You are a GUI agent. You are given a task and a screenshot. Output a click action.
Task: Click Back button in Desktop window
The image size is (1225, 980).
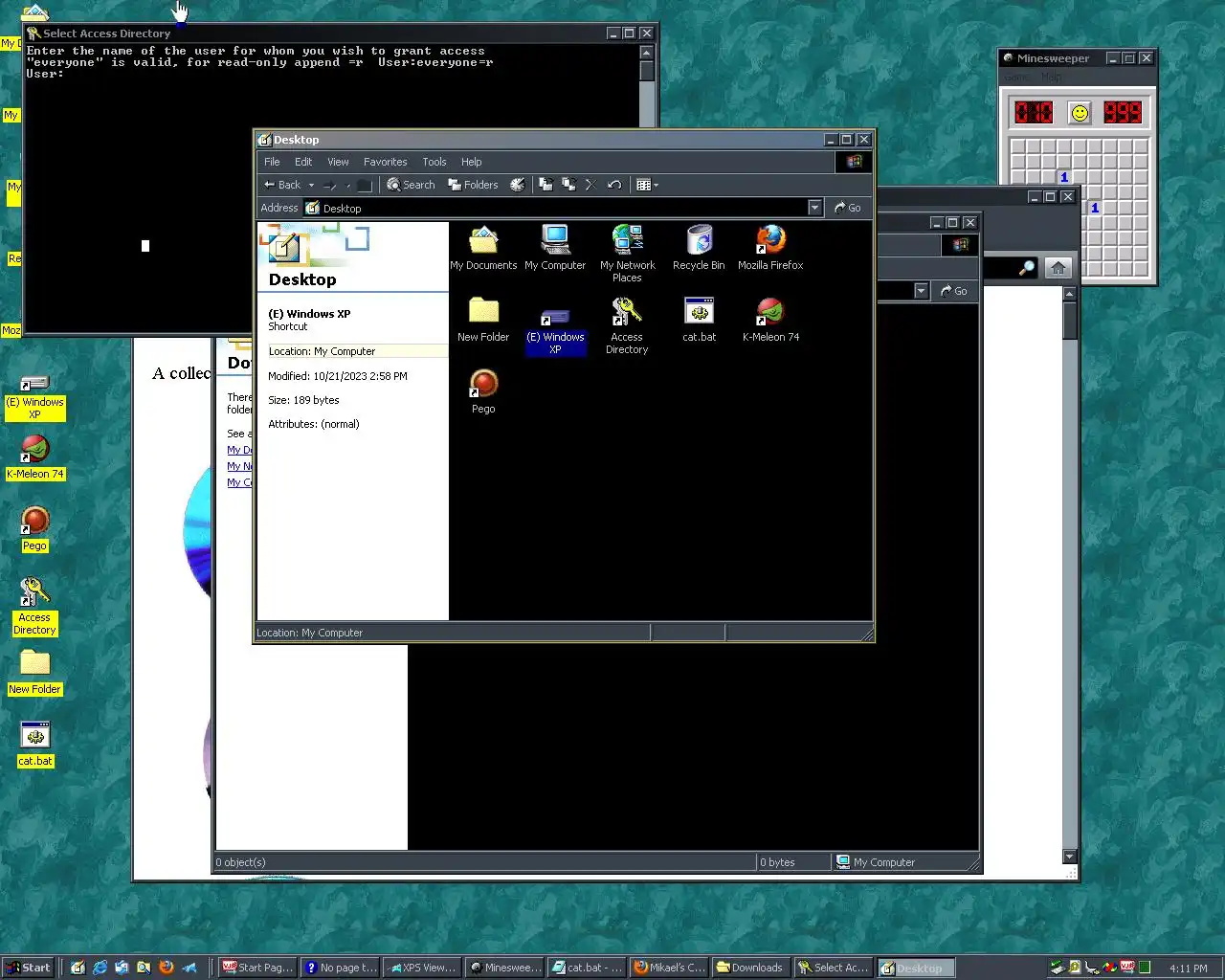[282, 185]
